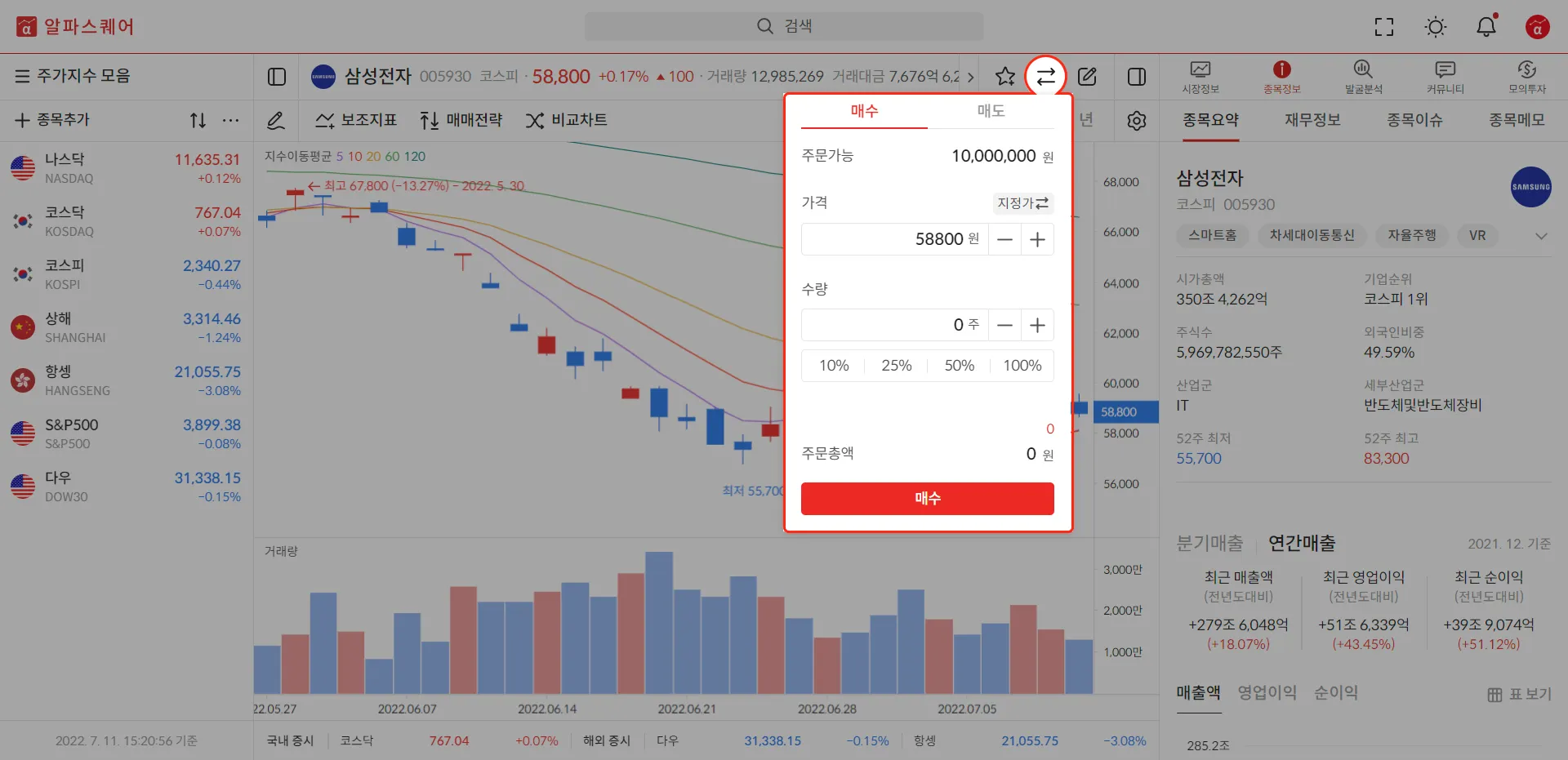Click the 검색 search bar
1568x760 pixels.
point(784,26)
